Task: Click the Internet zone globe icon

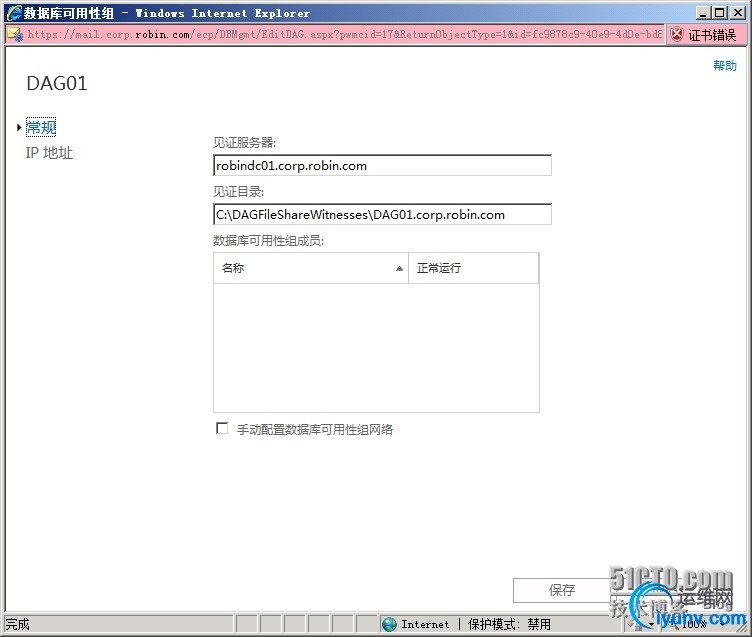Action: 389,624
